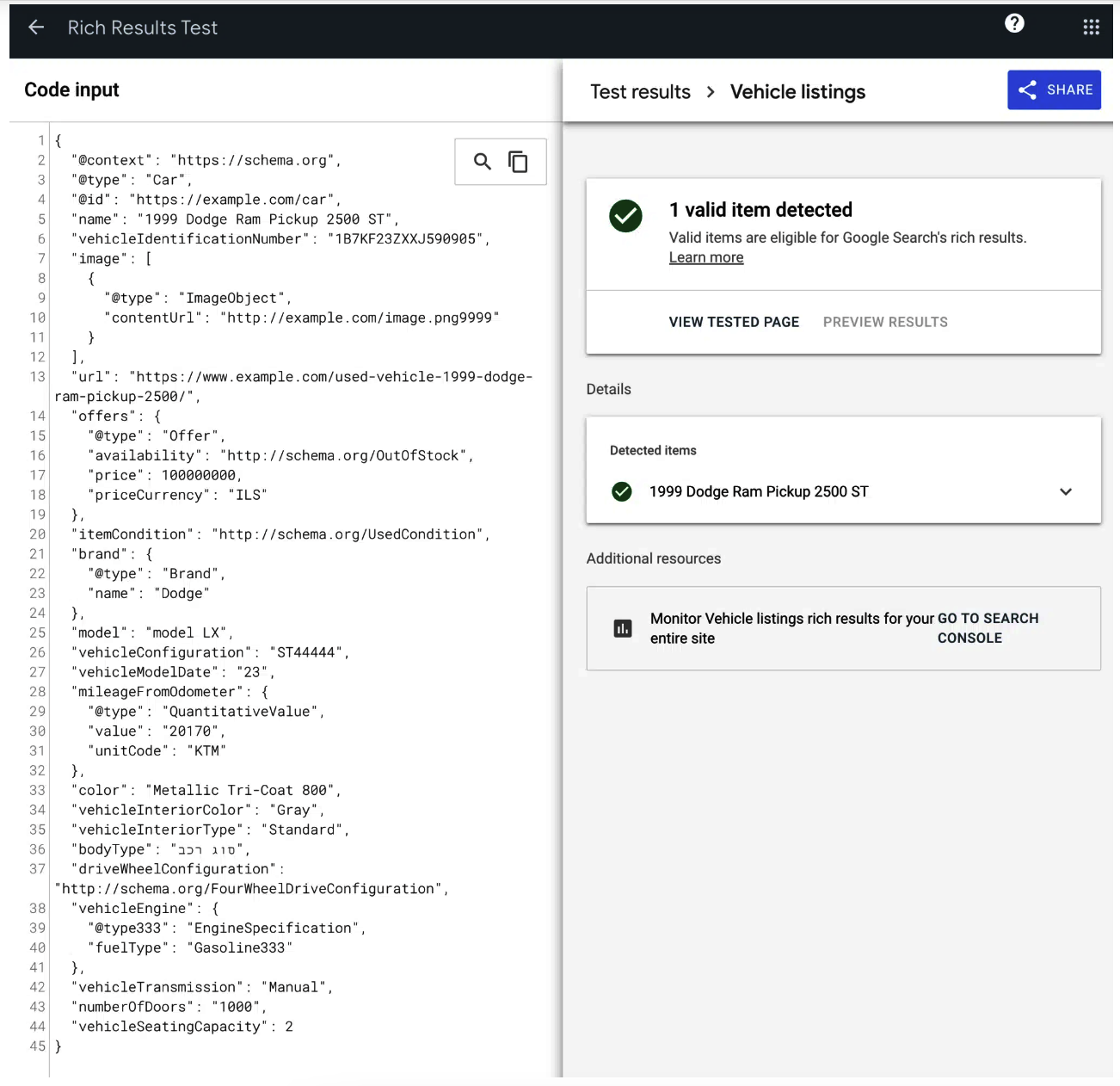Screen dimensions: 1120x1086
Task: Click the Test results breadcrumb
Action: [x=640, y=92]
